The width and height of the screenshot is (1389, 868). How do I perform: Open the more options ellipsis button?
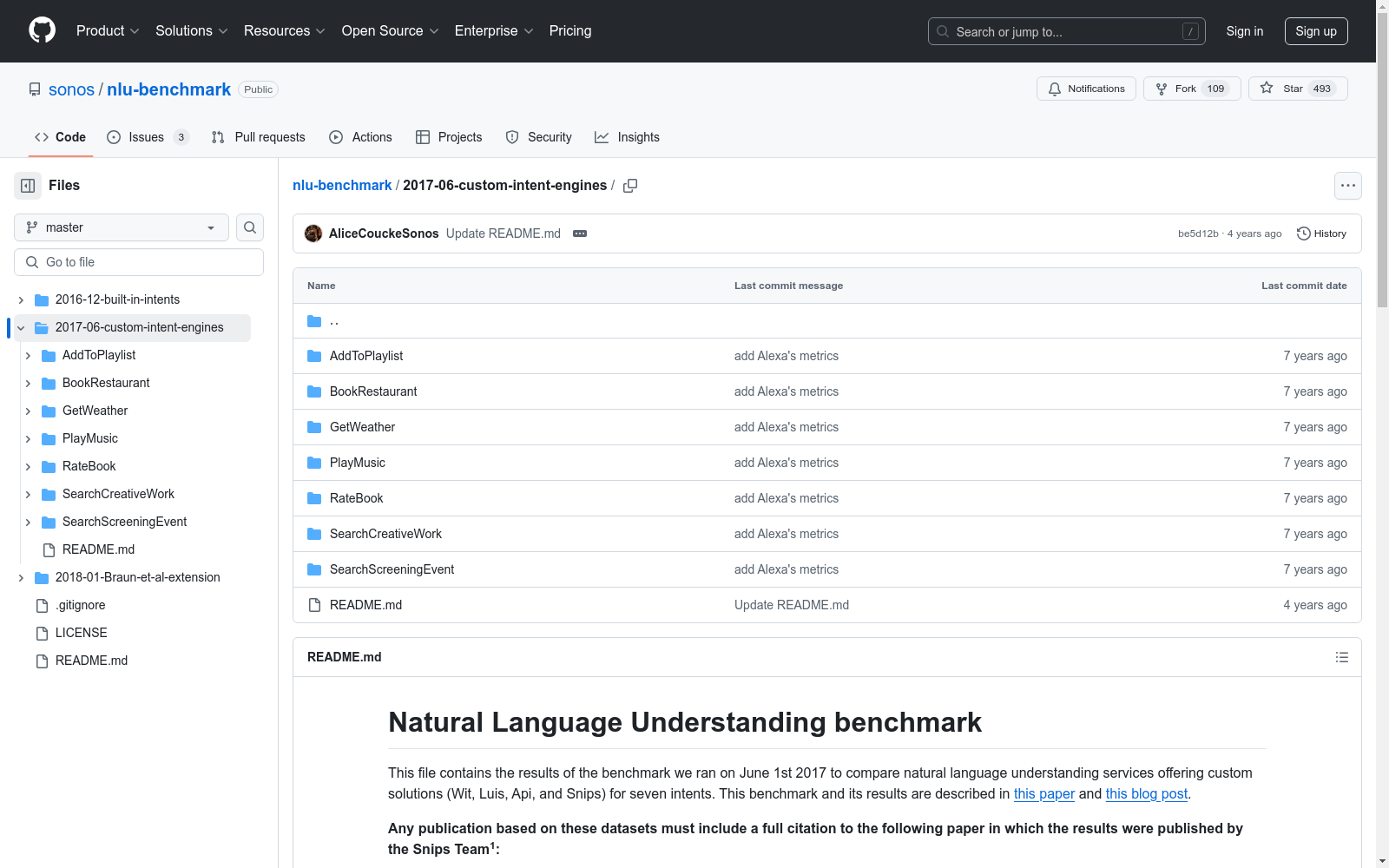click(x=1348, y=186)
